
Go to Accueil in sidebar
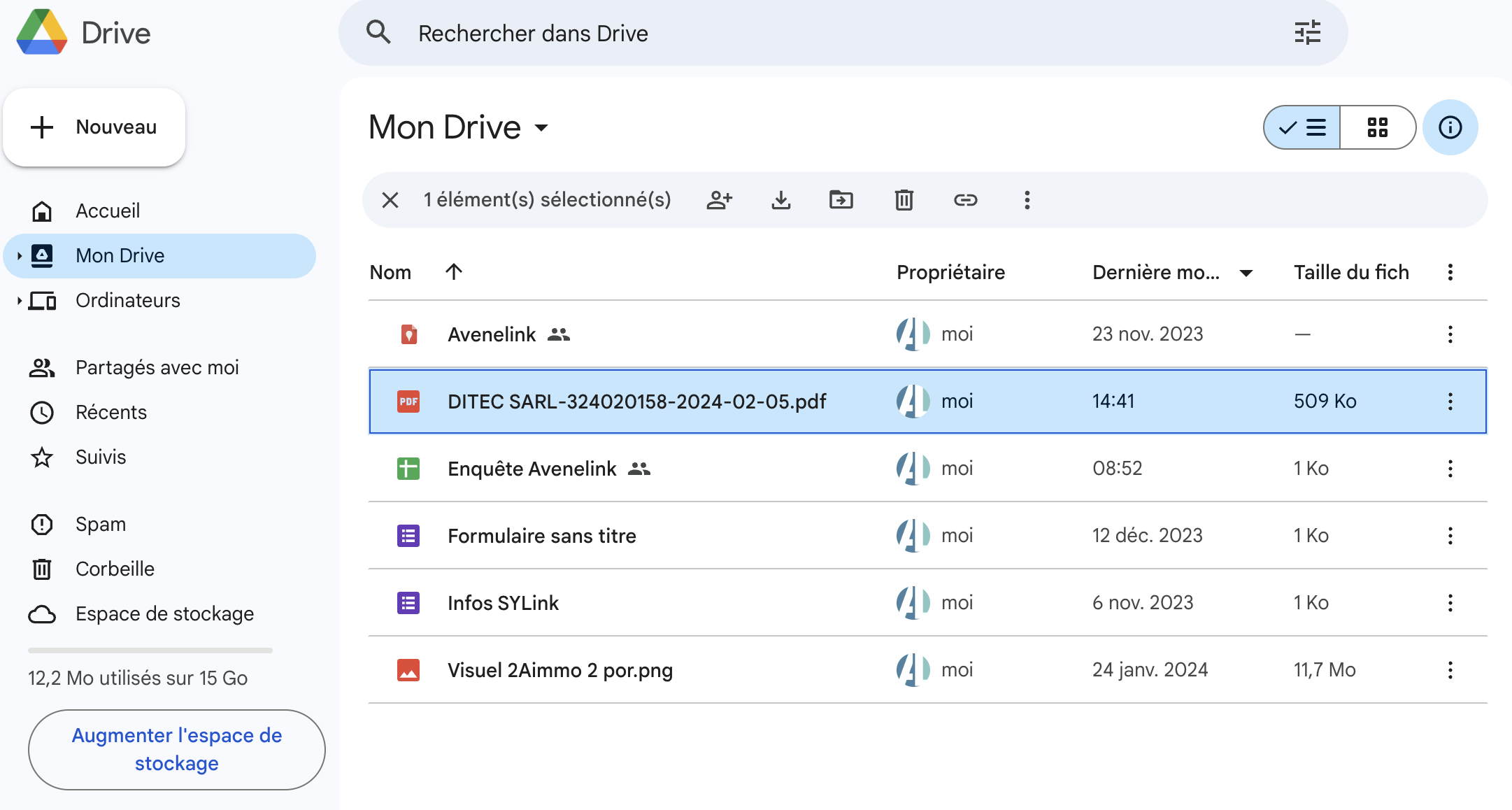click(159, 211)
